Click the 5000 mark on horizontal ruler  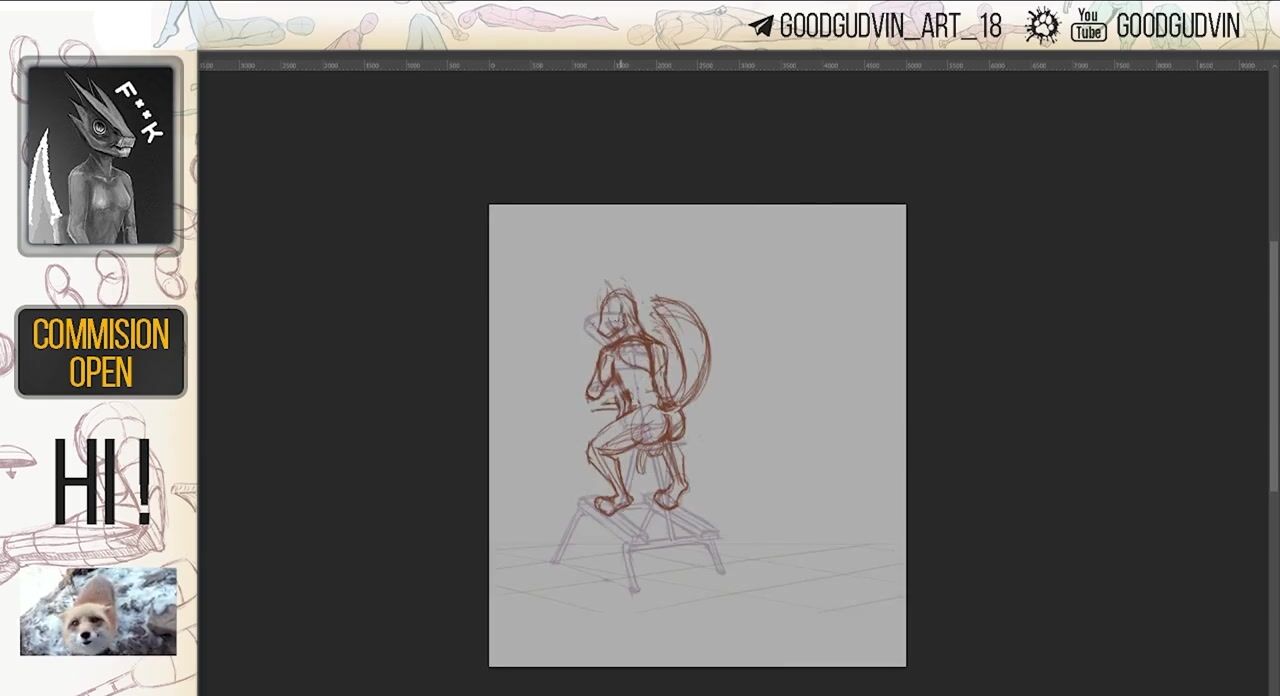click(x=913, y=65)
